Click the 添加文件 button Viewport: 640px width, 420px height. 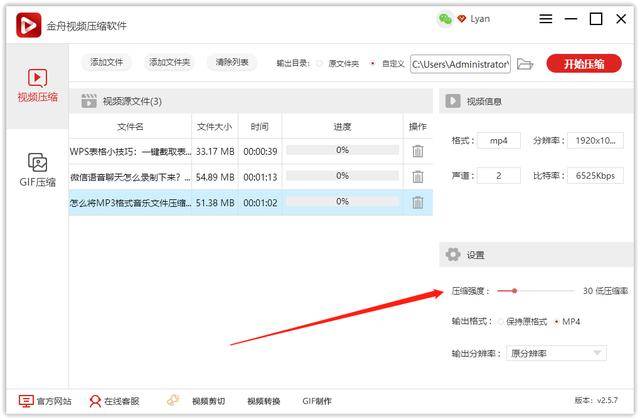coord(107,62)
